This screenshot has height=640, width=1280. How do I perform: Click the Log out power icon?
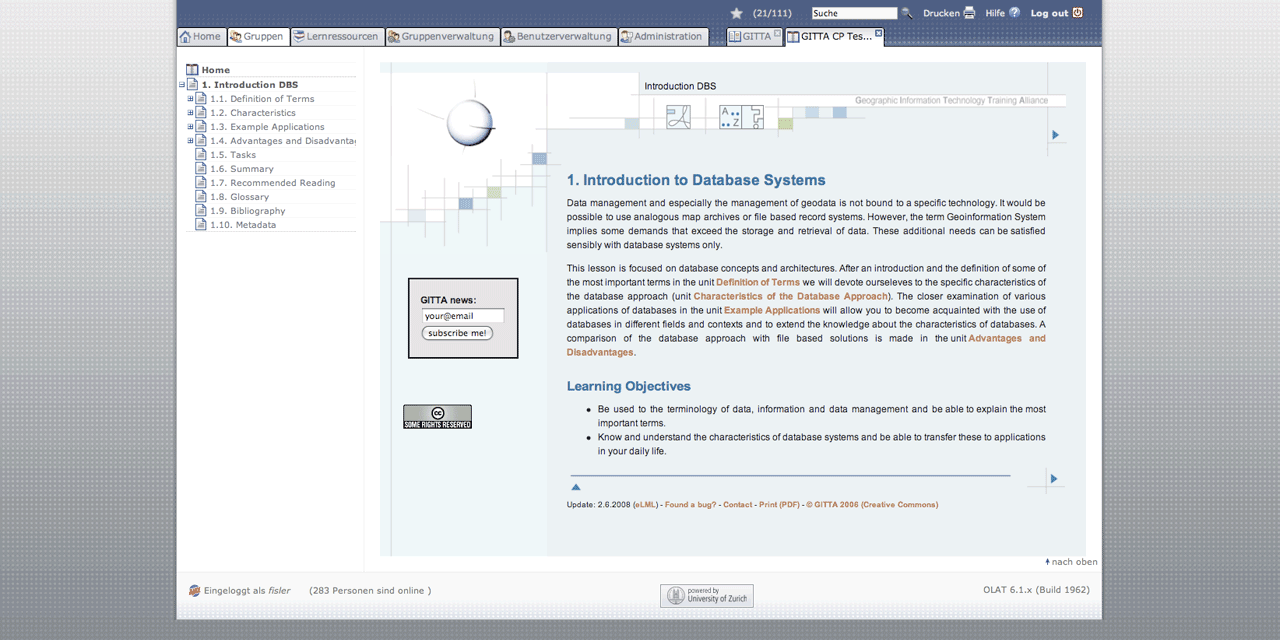1078,13
